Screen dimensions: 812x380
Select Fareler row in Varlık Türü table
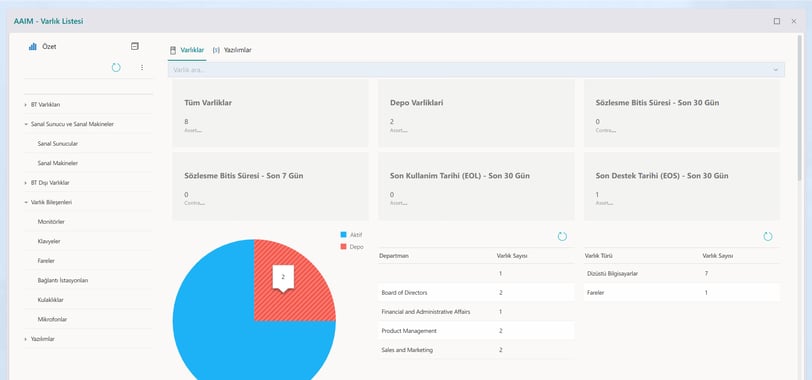682,293
